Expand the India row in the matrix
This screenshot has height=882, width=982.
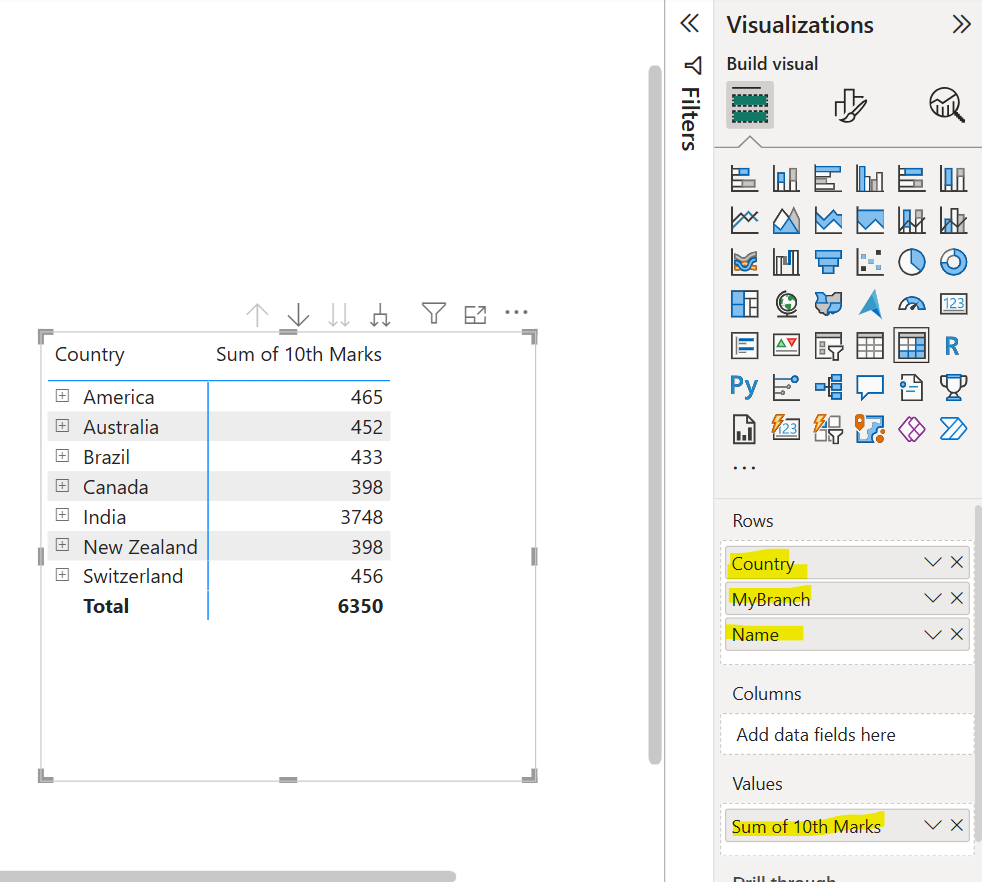pos(62,517)
